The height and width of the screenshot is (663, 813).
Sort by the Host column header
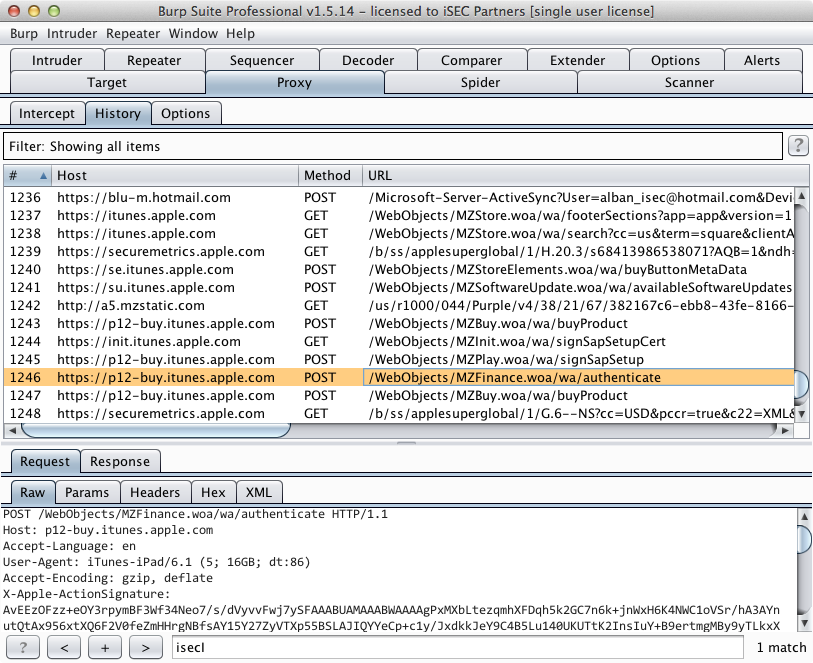[175, 176]
